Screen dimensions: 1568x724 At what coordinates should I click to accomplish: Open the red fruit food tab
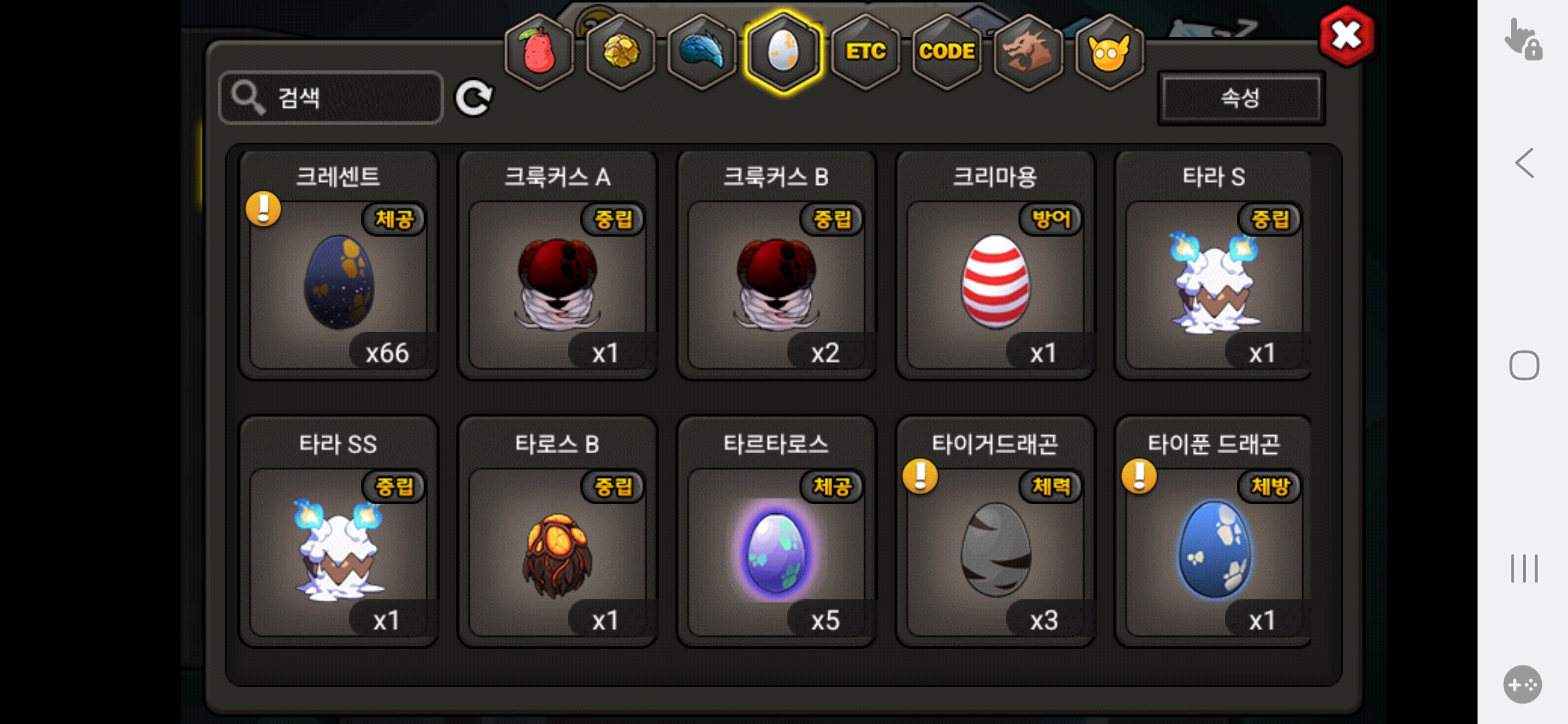[539, 51]
